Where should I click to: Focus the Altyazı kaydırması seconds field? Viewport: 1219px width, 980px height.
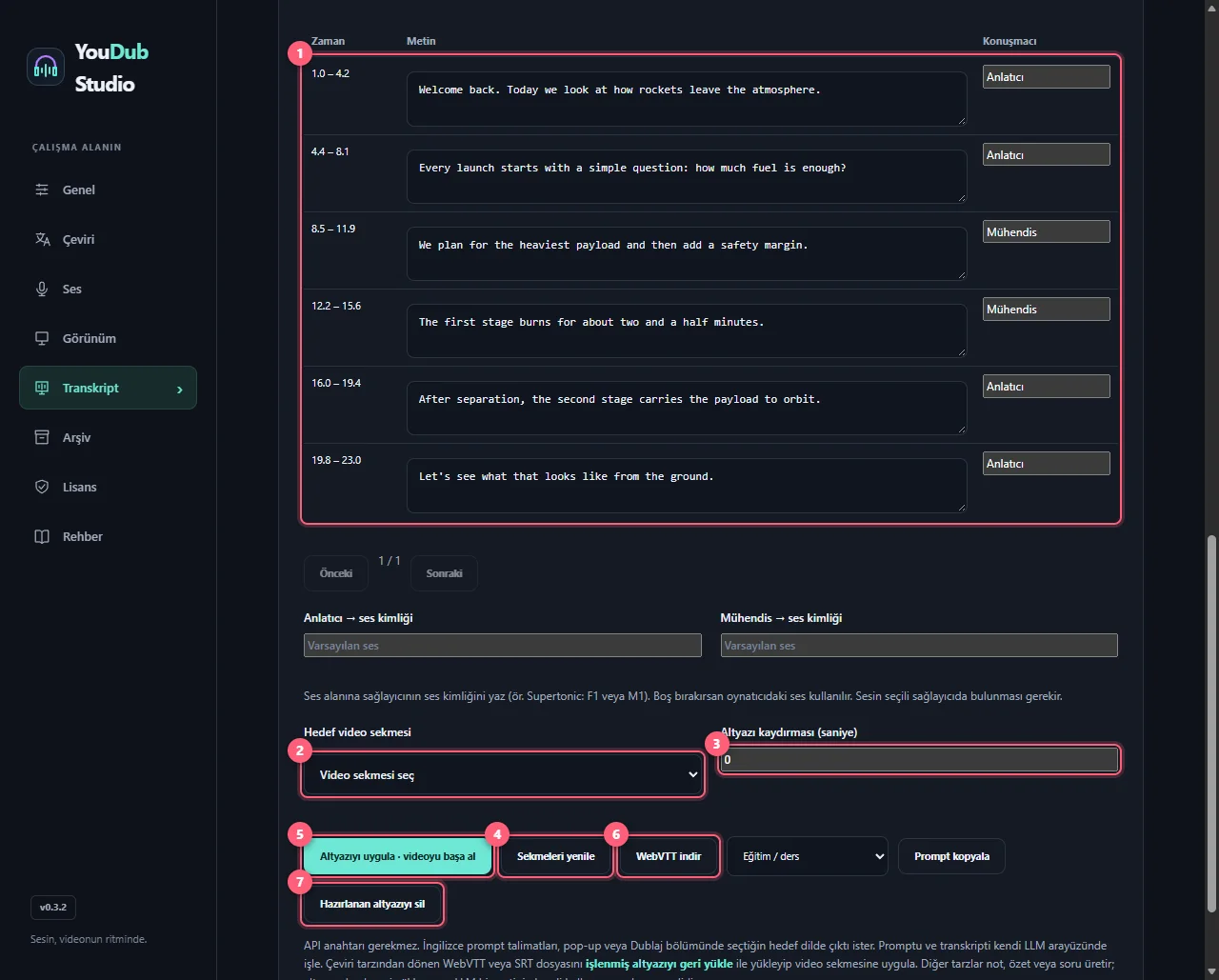[x=919, y=760]
